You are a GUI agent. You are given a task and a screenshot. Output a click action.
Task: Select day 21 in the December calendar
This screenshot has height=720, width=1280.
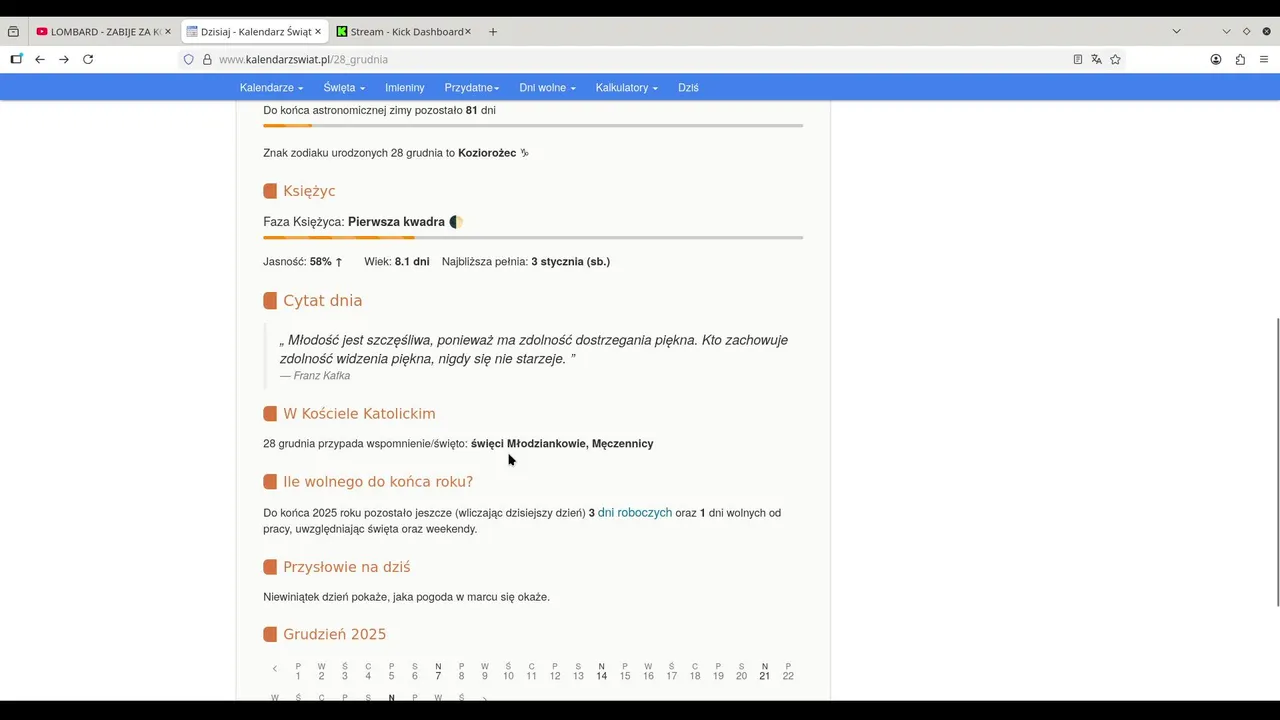[x=764, y=672]
